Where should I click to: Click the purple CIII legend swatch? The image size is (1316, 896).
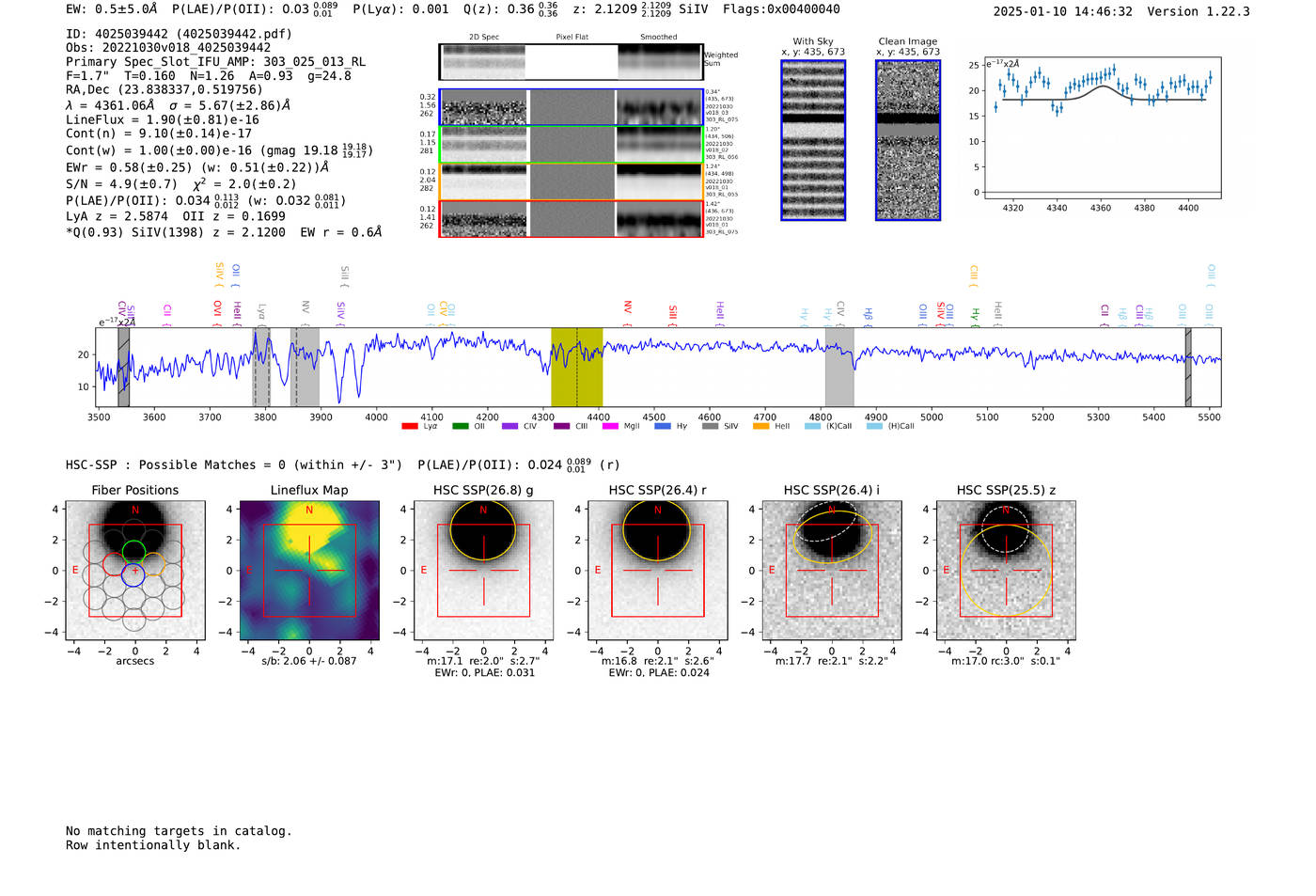pos(561,426)
